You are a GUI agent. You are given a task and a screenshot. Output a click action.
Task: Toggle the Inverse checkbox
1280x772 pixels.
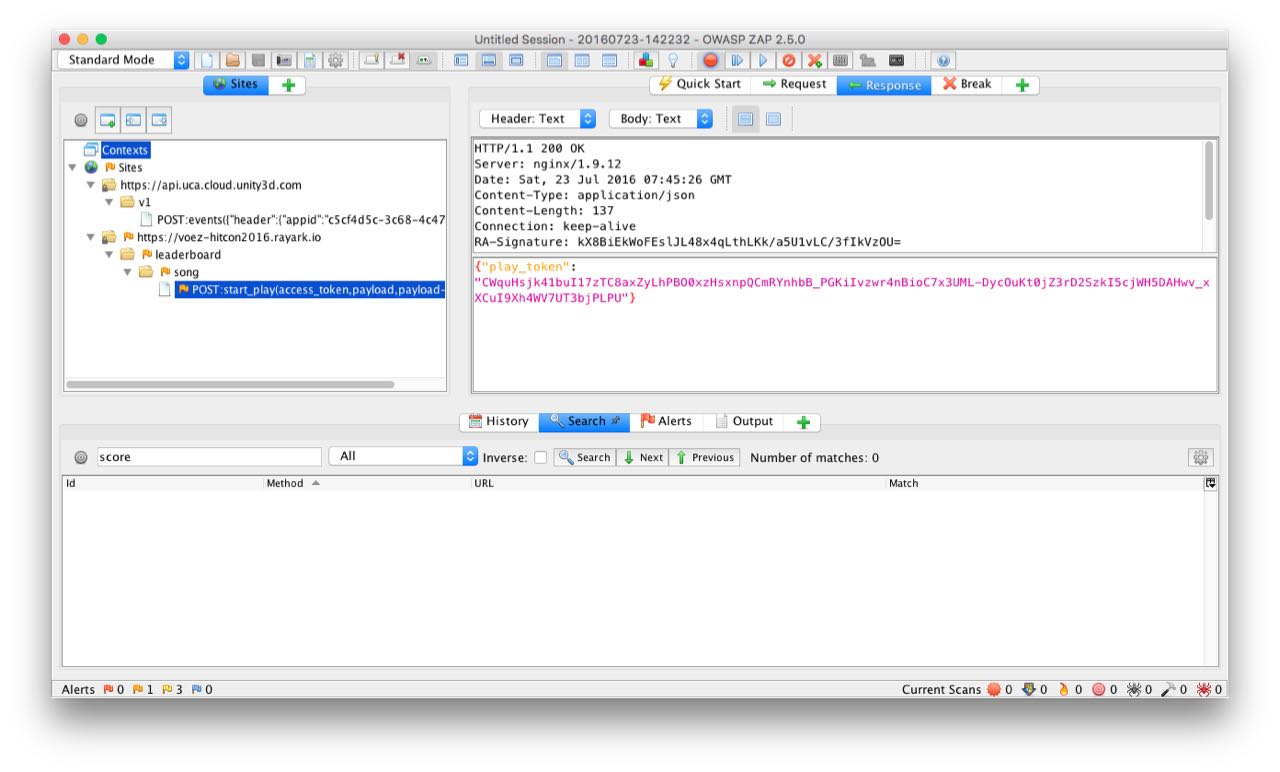[540, 457]
